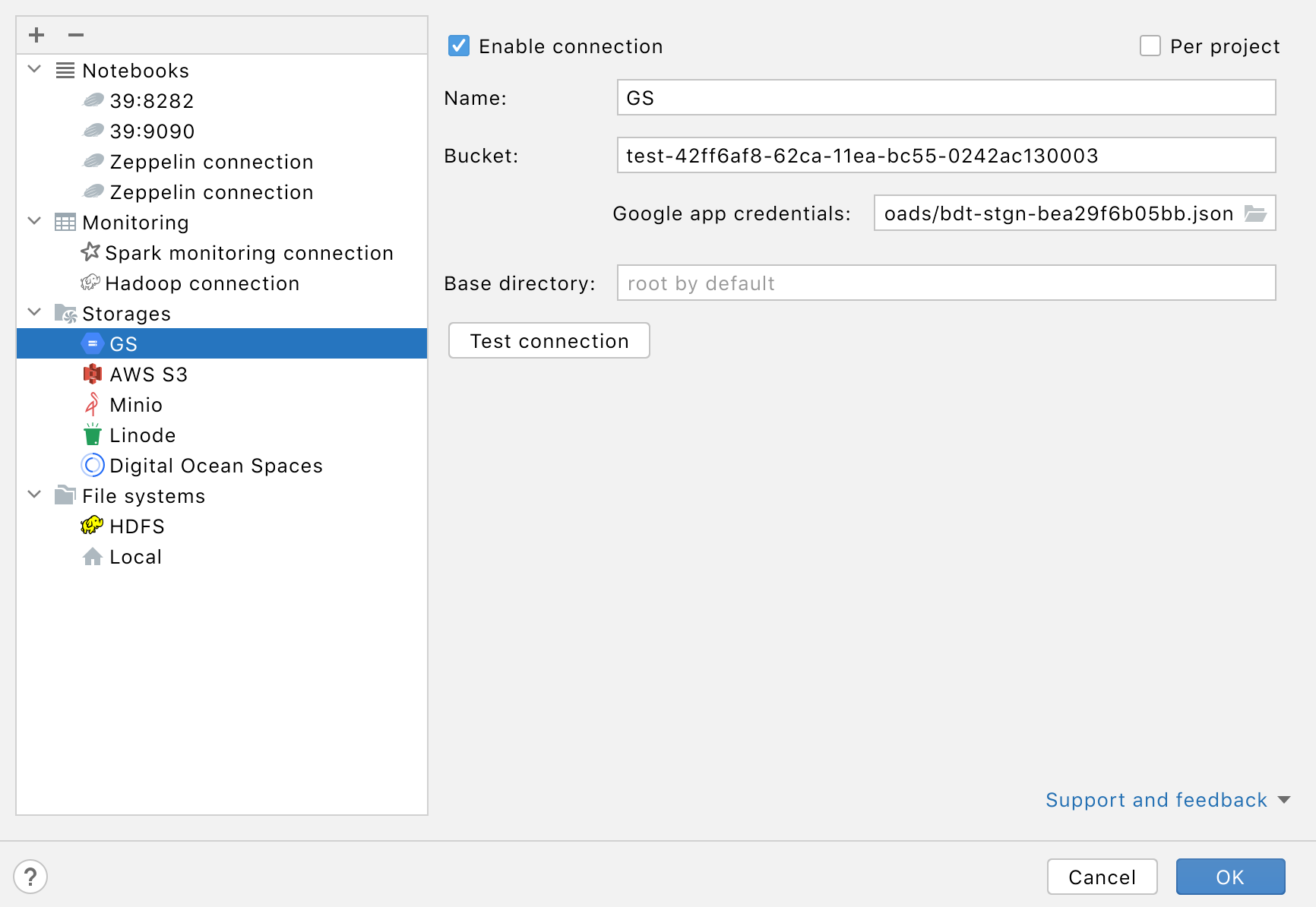Select the Spark monitoring connection star toggle
Image resolution: width=1316 pixels, height=907 pixels.
point(90,252)
